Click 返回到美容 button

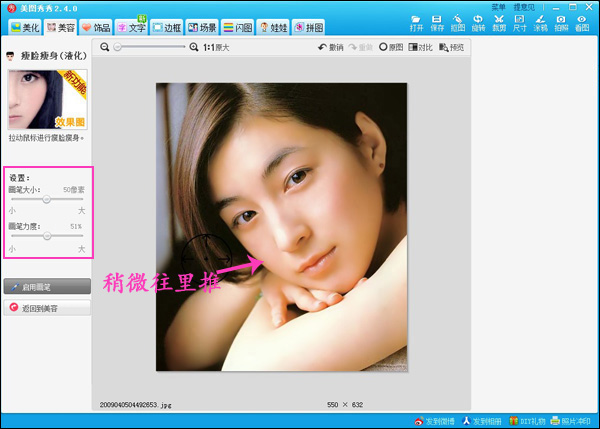click(46, 308)
